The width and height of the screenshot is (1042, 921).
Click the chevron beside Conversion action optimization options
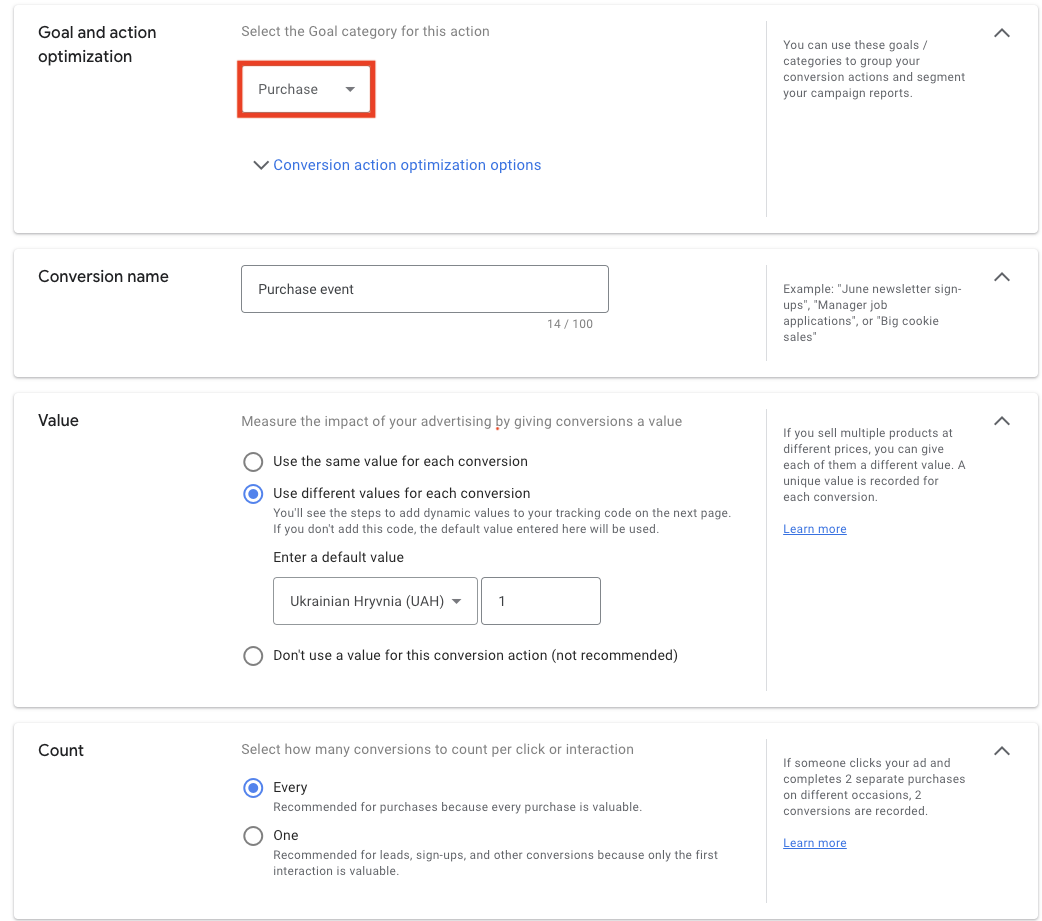[261, 164]
